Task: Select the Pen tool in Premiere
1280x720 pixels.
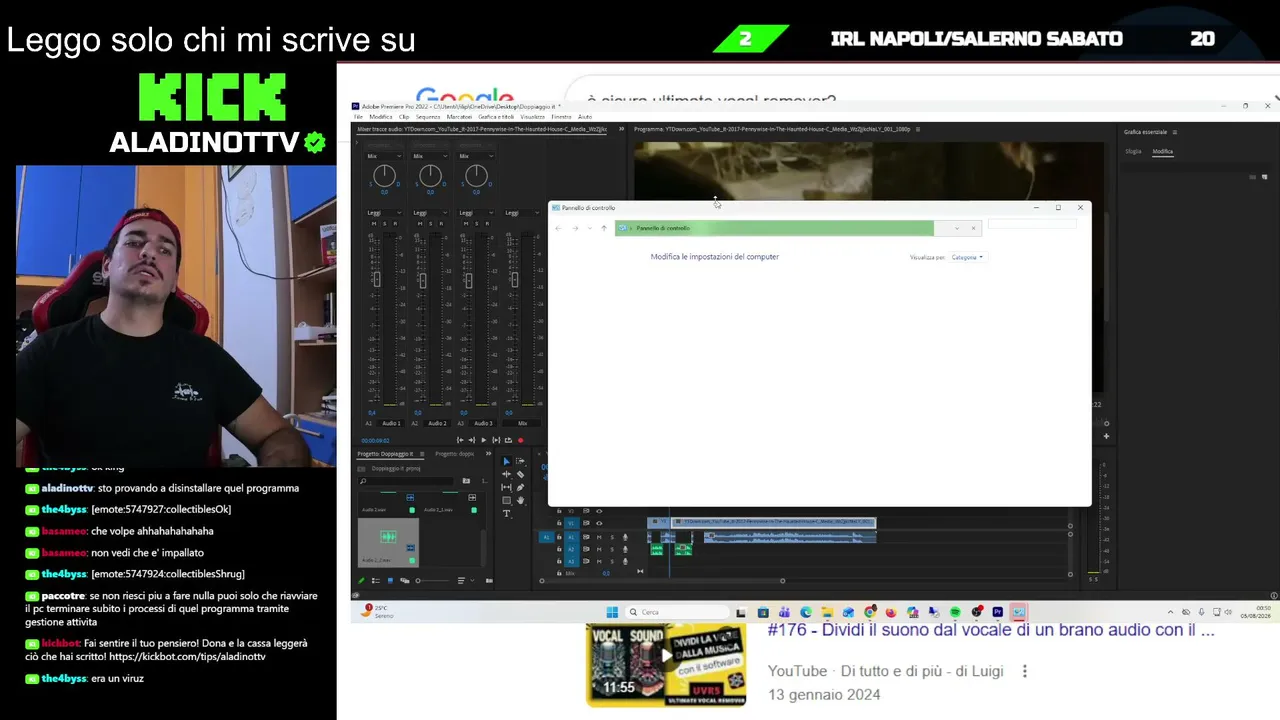Action: point(520,487)
